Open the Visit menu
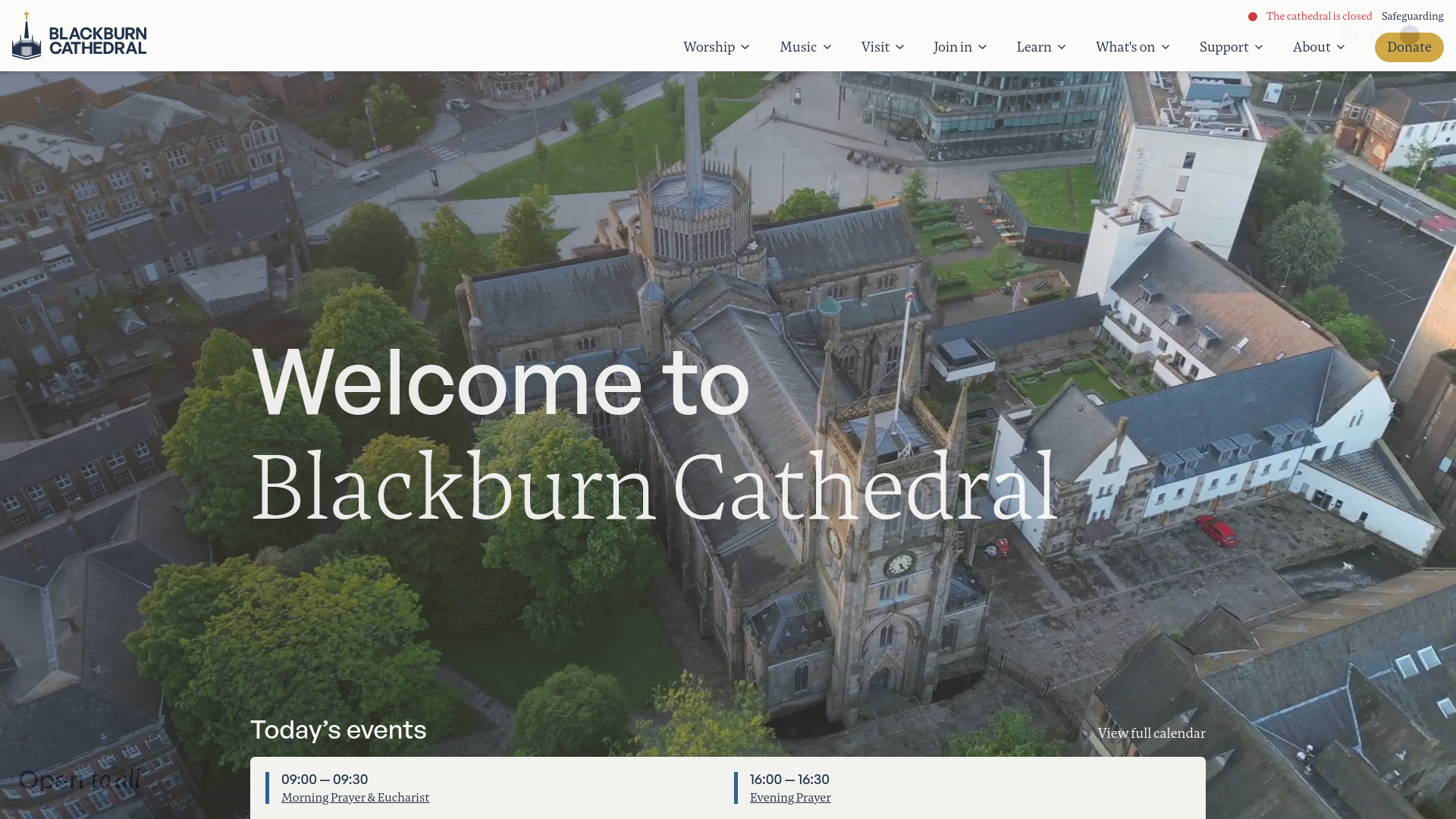This screenshot has width=1456, height=819. tap(875, 47)
